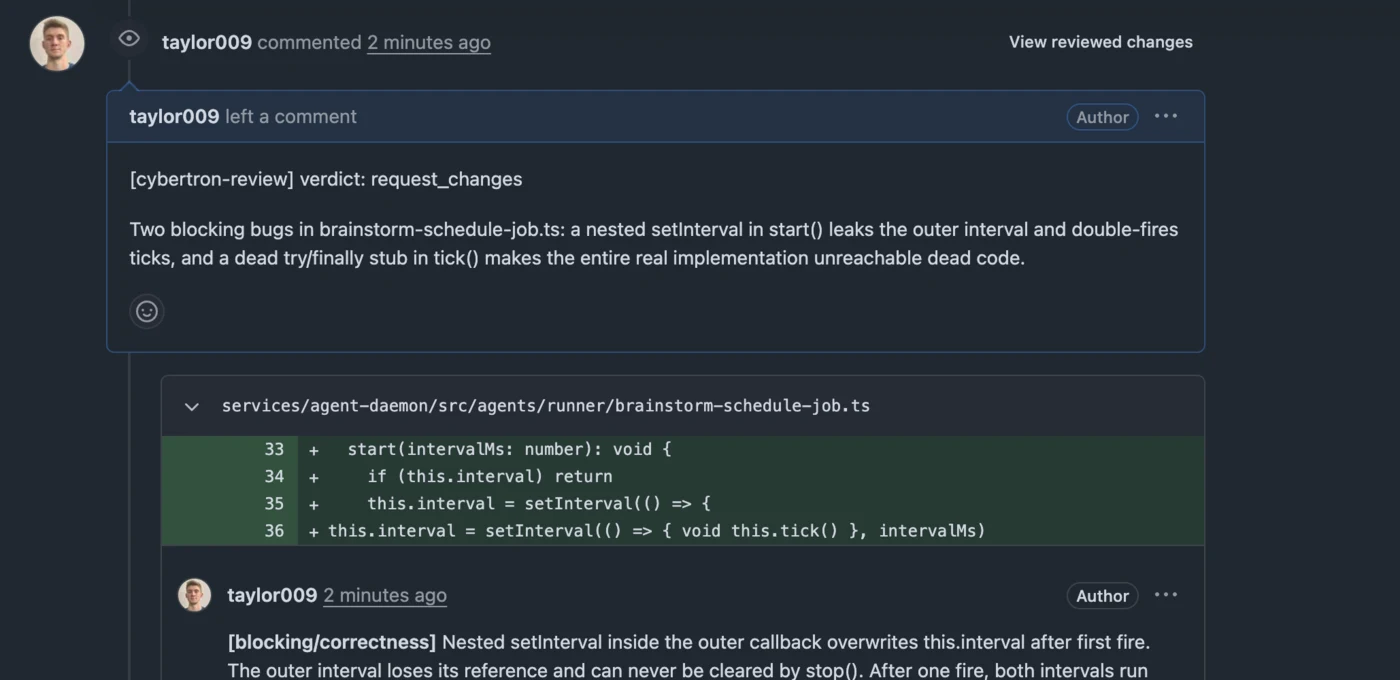Click the code line 'if (this.interval) return'
The image size is (1400, 680).
[x=490, y=477]
